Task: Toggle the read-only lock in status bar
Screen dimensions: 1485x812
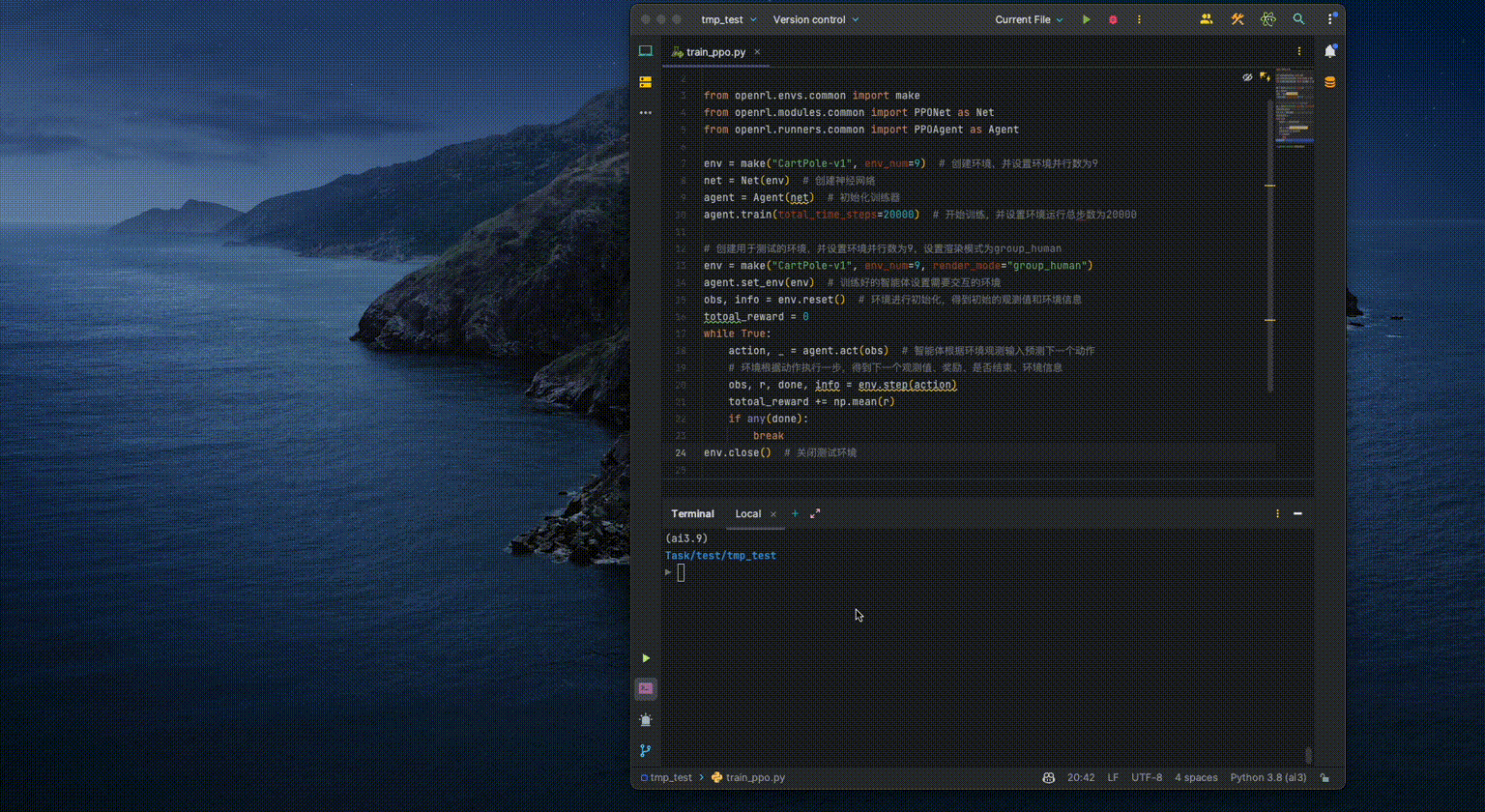Action: pos(1325,777)
